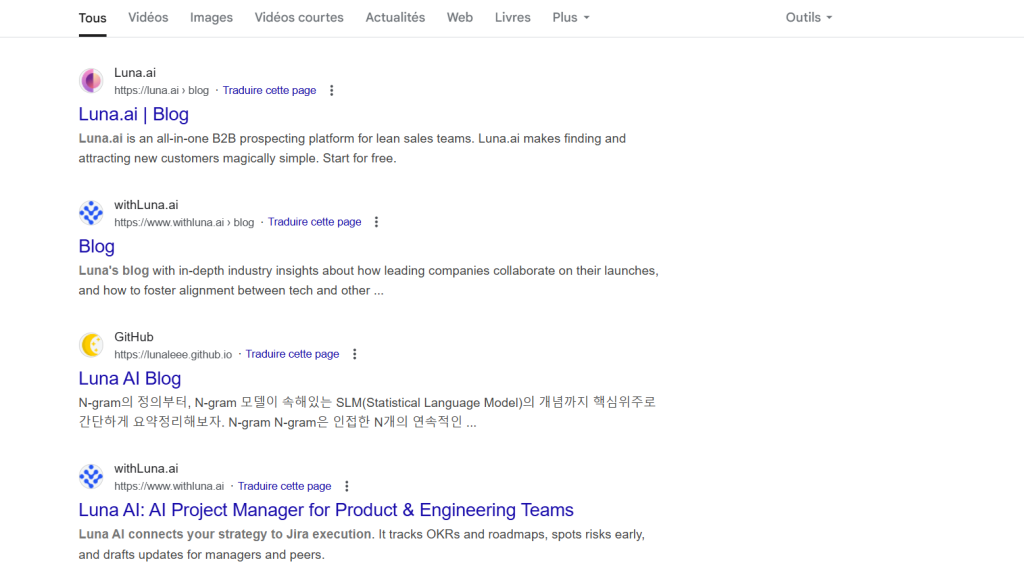Select the Livres tab
The height and width of the screenshot is (572, 1024).
512,18
